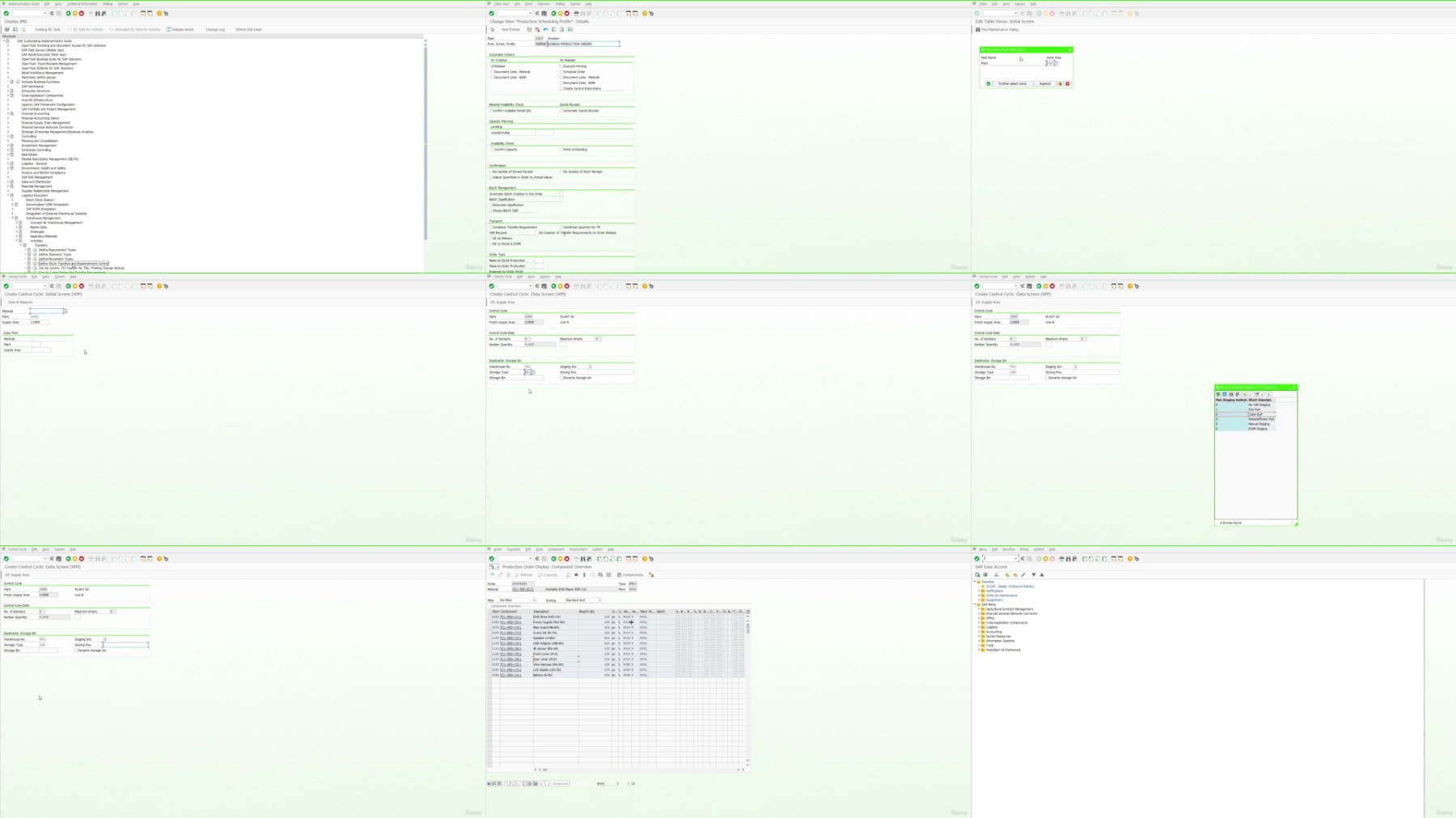Screen dimensions: 1456x818
Task: Enable the GI via Delivery checkbox
Action: pyautogui.click(x=492, y=239)
